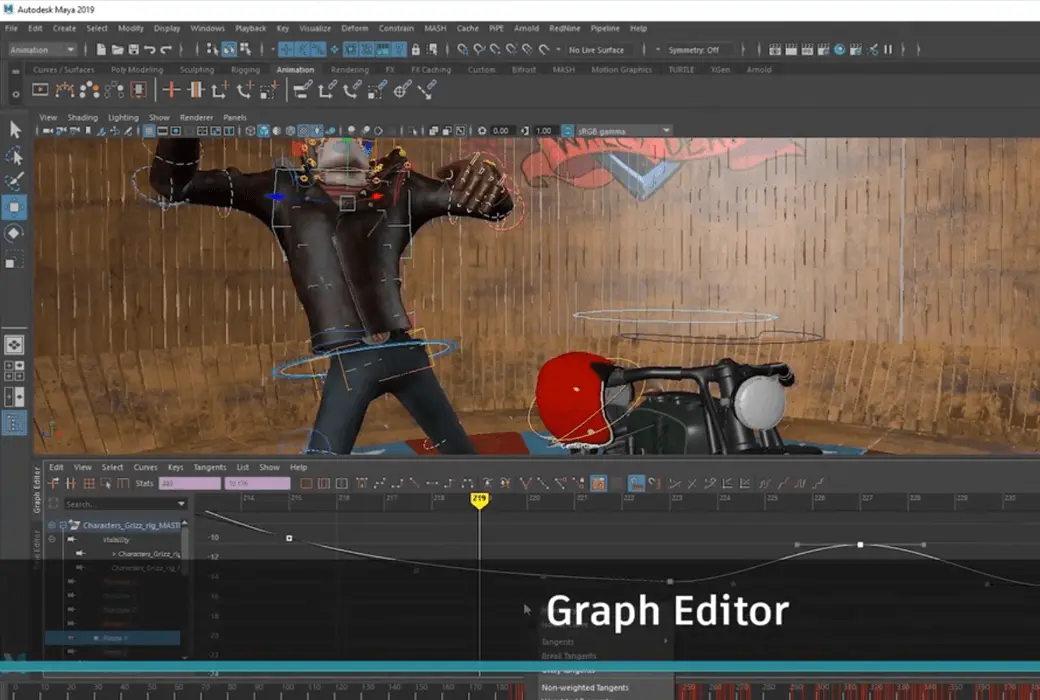Open the Tangents menu in Graph Editor
The image size is (1040, 700).
pyautogui.click(x=210, y=467)
